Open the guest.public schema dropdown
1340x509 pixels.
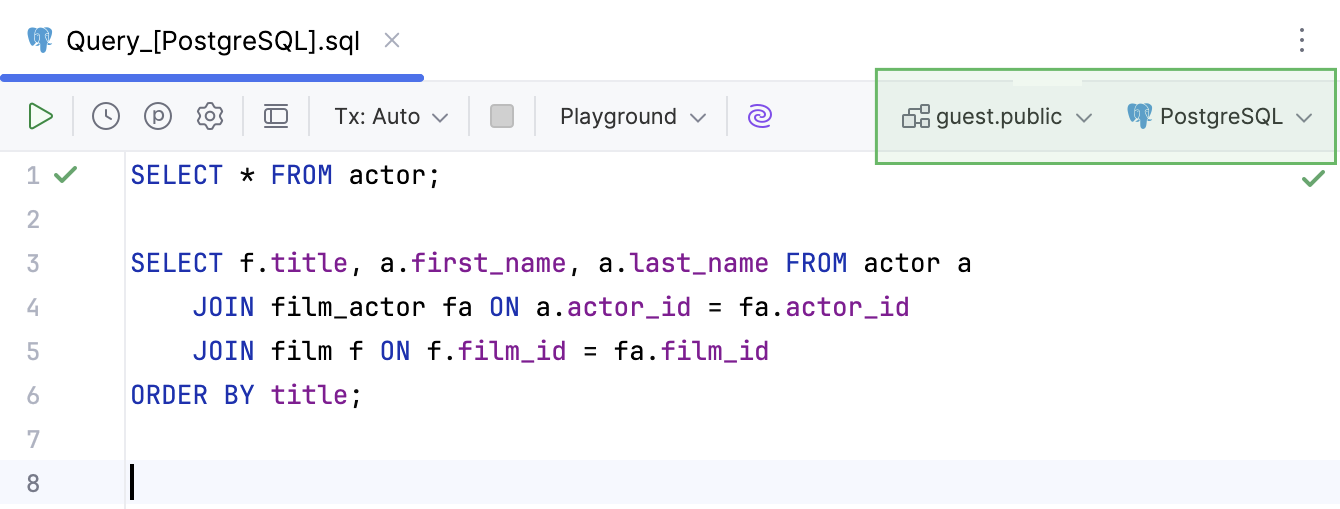(997, 117)
